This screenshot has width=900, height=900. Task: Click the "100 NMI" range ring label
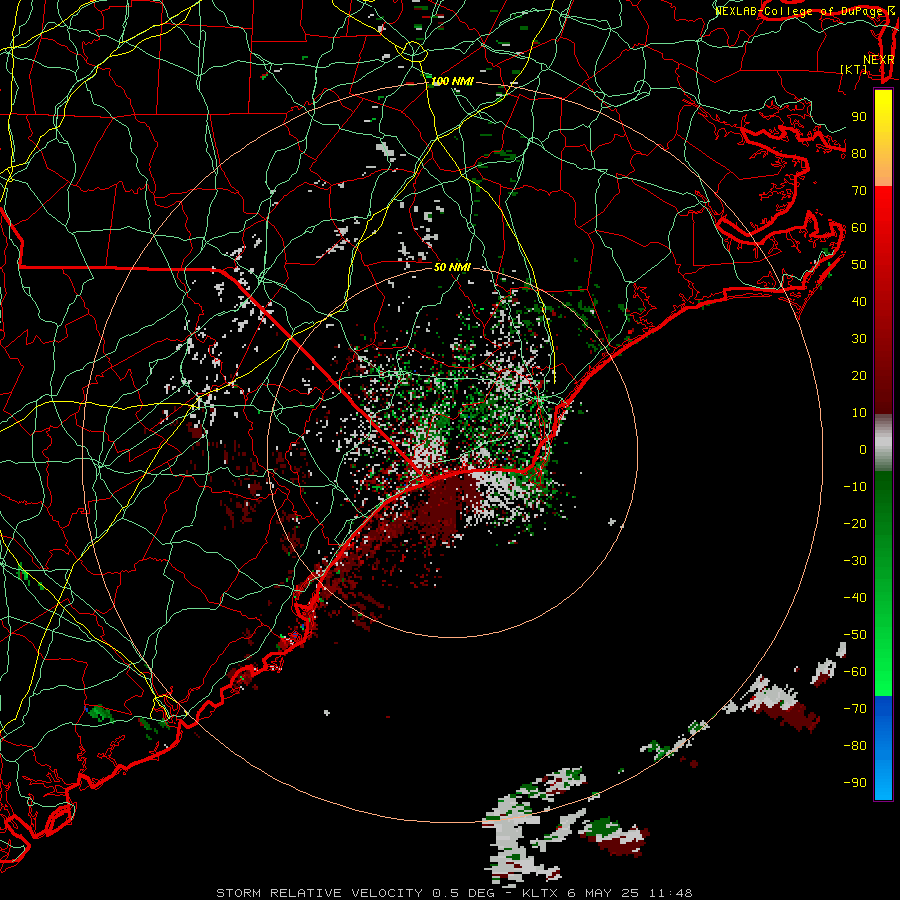tap(452, 82)
